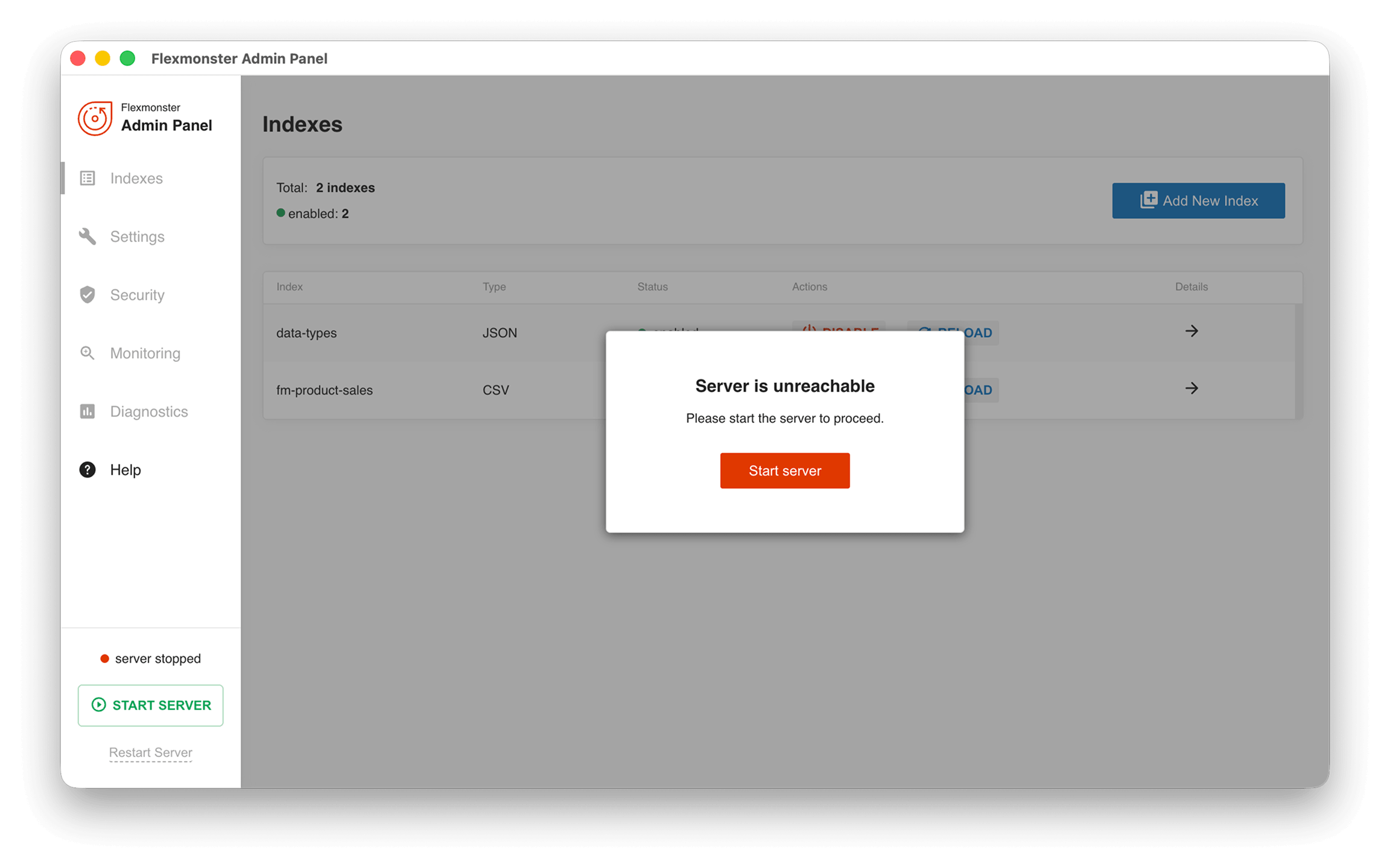The height and width of the screenshot is (868, 1390).
Task: Click the plus icon on Add New Index
Action: pos(1148,200)
